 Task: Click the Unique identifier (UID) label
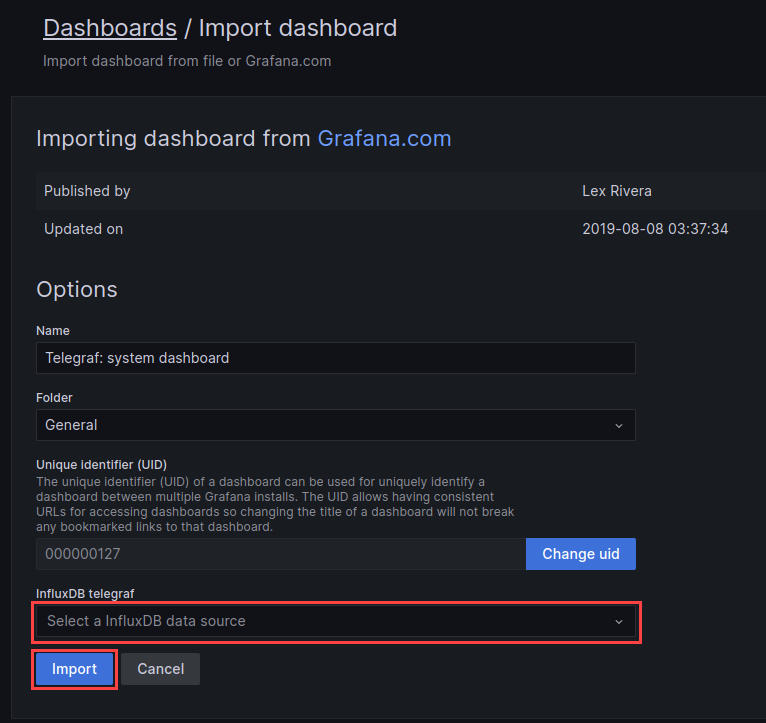(102, 465)
